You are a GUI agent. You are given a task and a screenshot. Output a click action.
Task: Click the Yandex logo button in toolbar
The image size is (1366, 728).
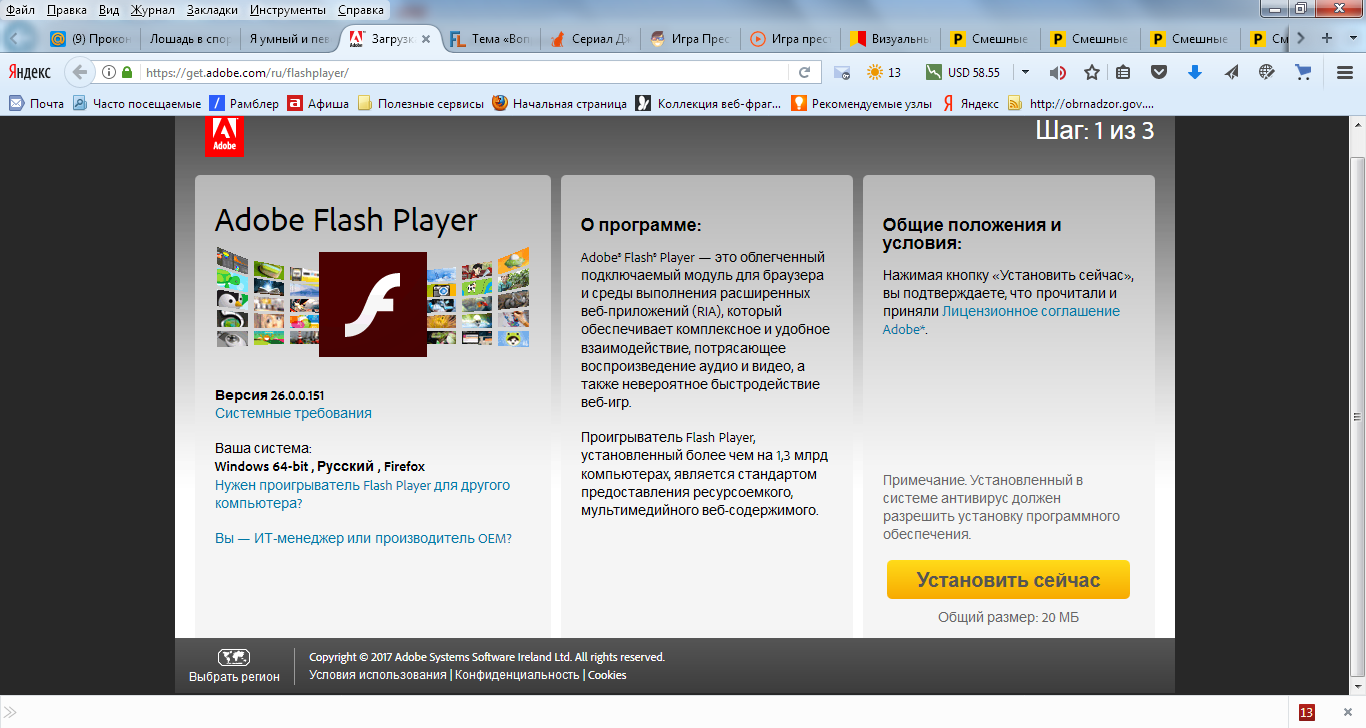coord(30,72)
